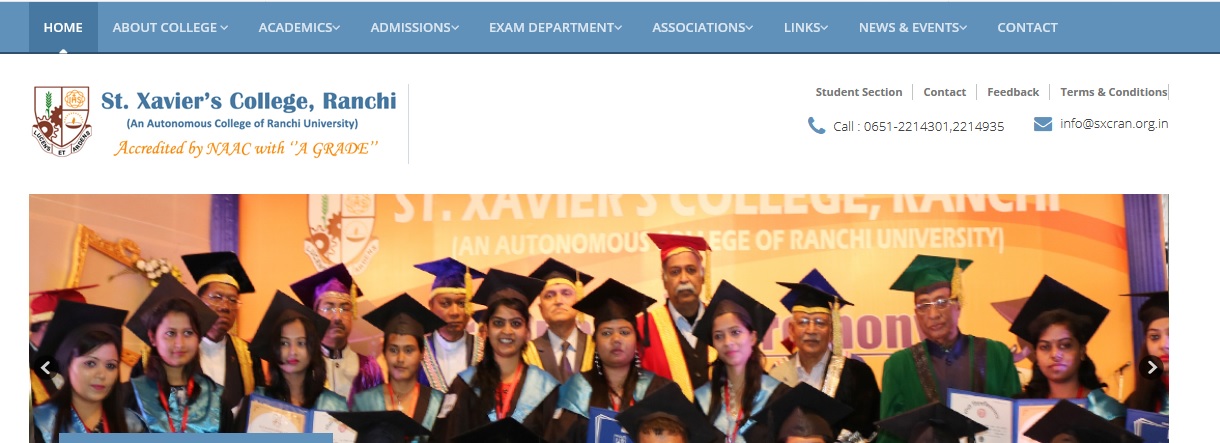Go to previous slide with left arrow
The width and height of the screenshot is (1220, 443).
coord(44,367)
